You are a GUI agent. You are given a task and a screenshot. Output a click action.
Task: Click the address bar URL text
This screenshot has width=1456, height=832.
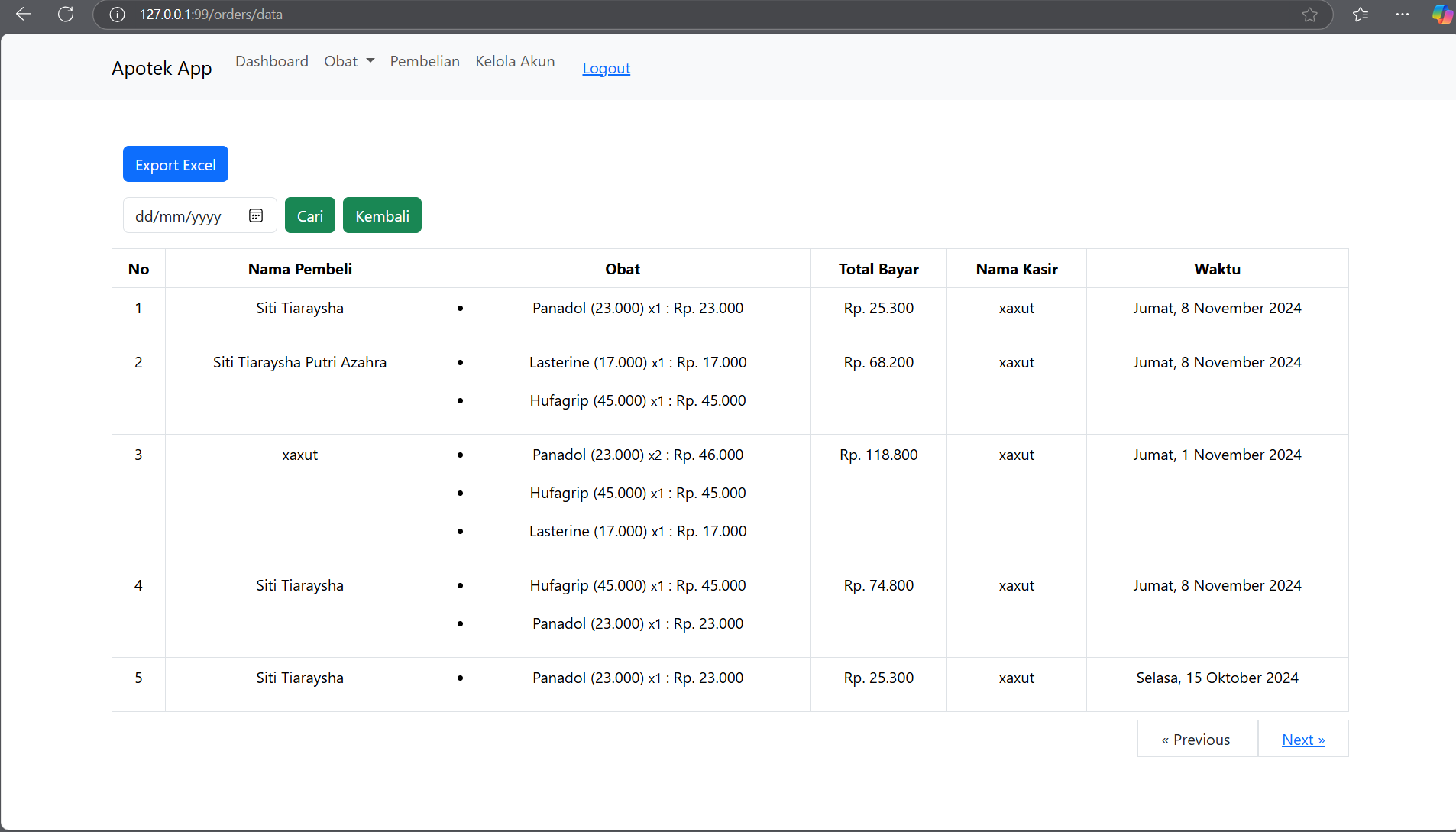click(211, 15)
